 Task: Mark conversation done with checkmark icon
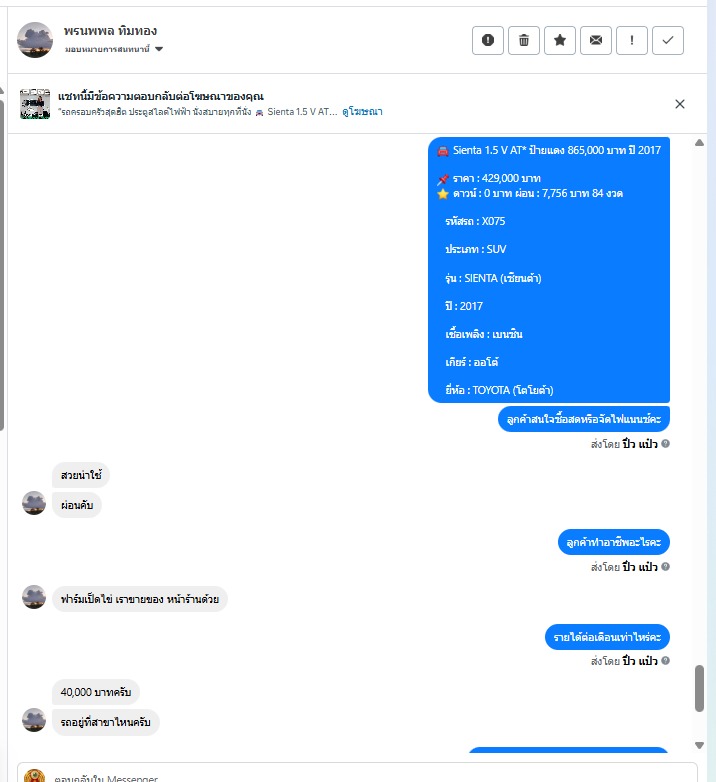click(668, 40)
